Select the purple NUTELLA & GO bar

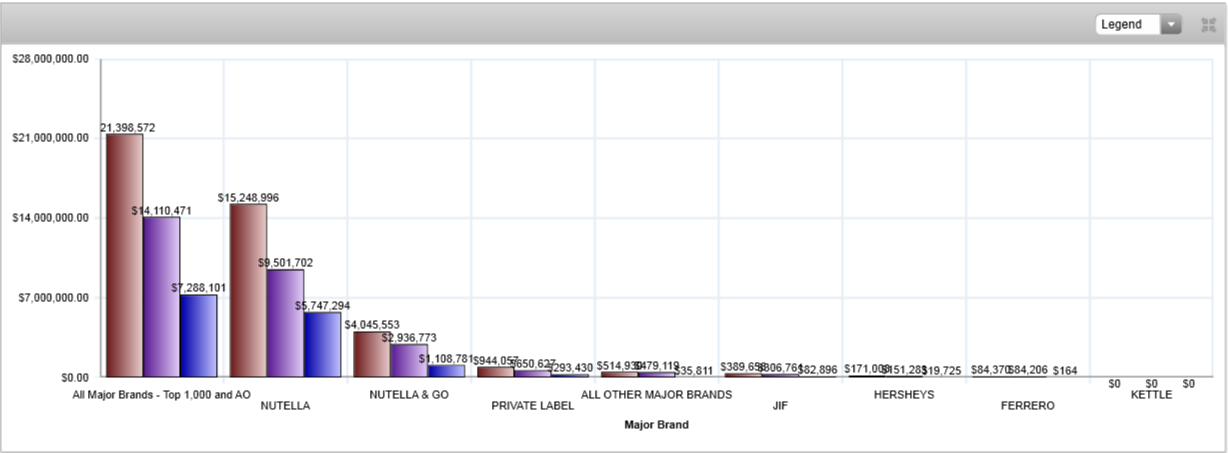click(x=408, y=360)
